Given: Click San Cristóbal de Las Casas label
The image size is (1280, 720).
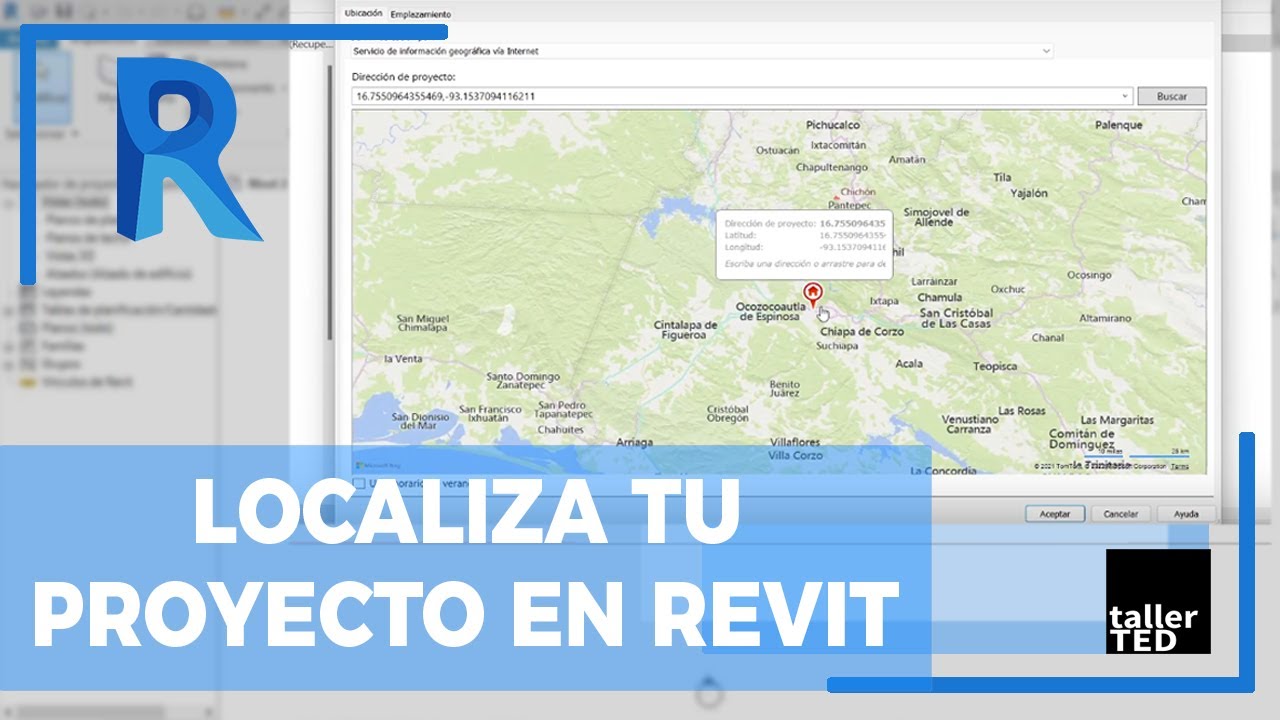Looking at the screenshot, I should coord(957,318).
